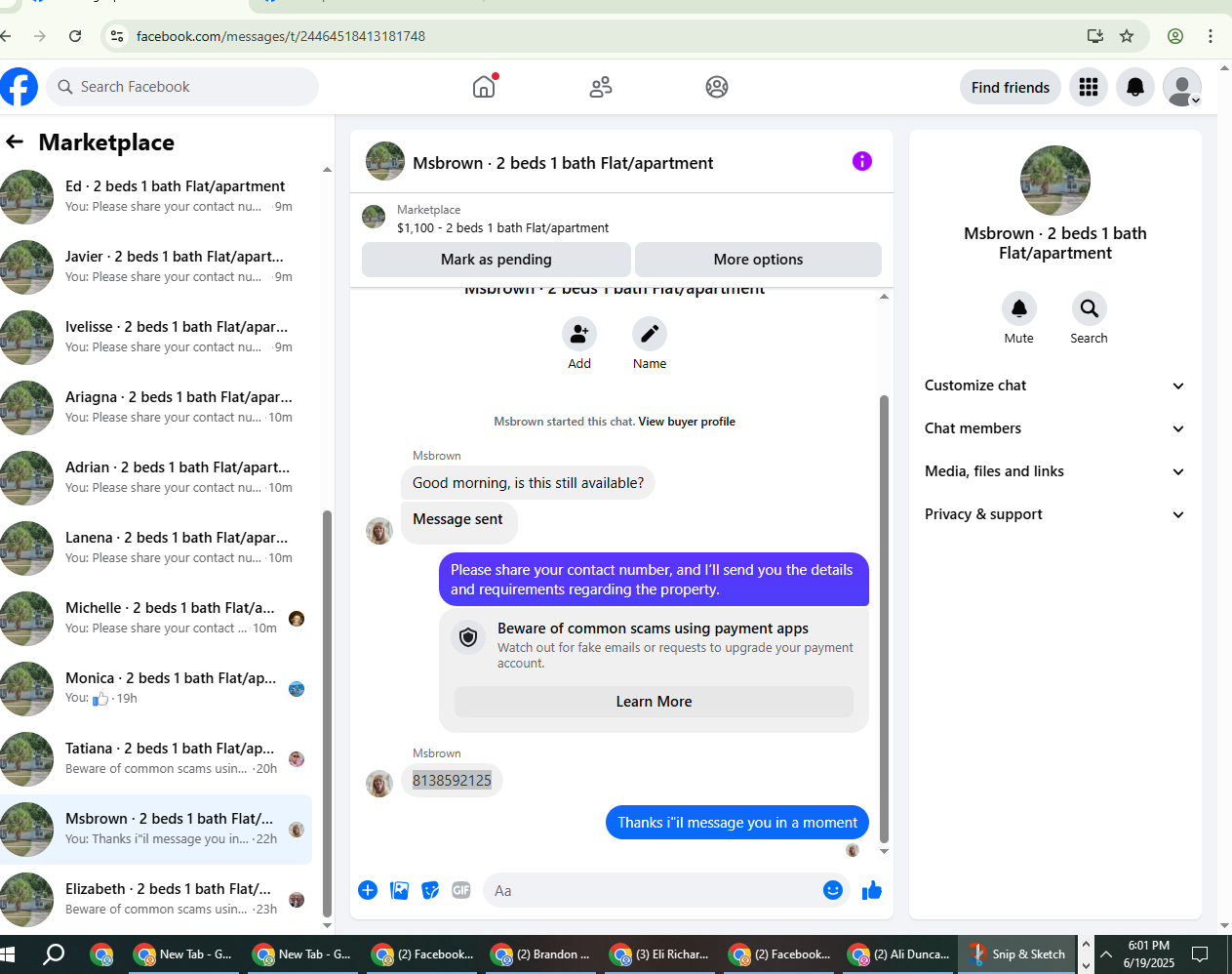1232x974 pixels.
Task: Open Windows Start menu
Action: tap(7, 954)
